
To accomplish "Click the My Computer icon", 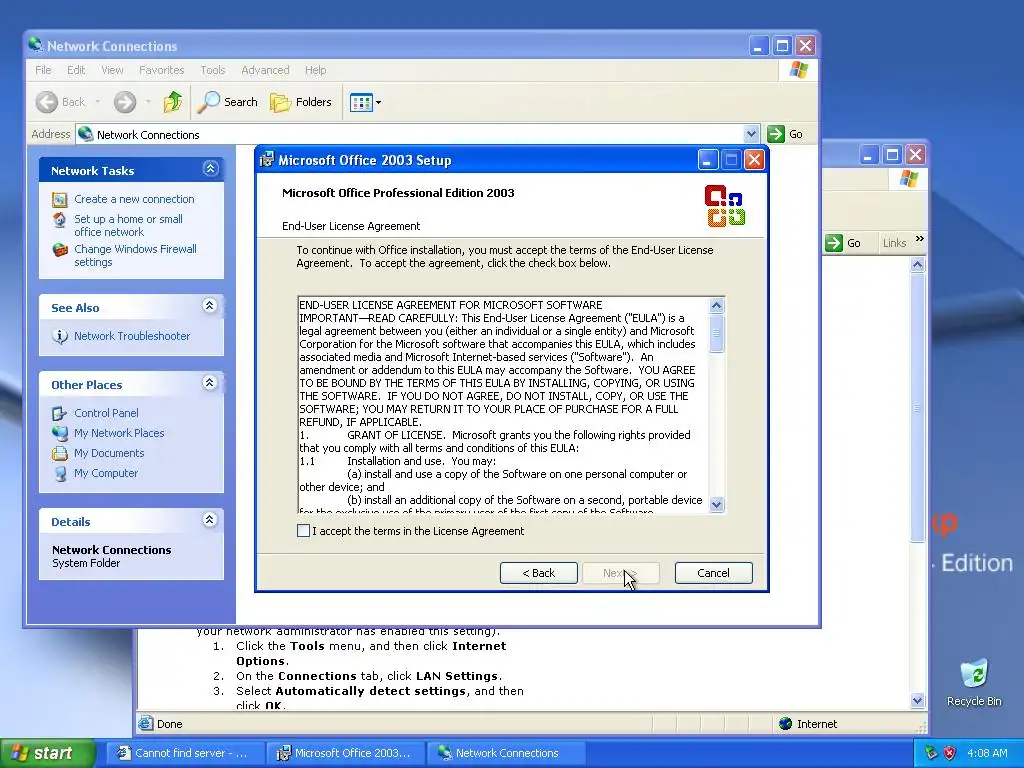I will pyautogui.click(x=59, y=473).
